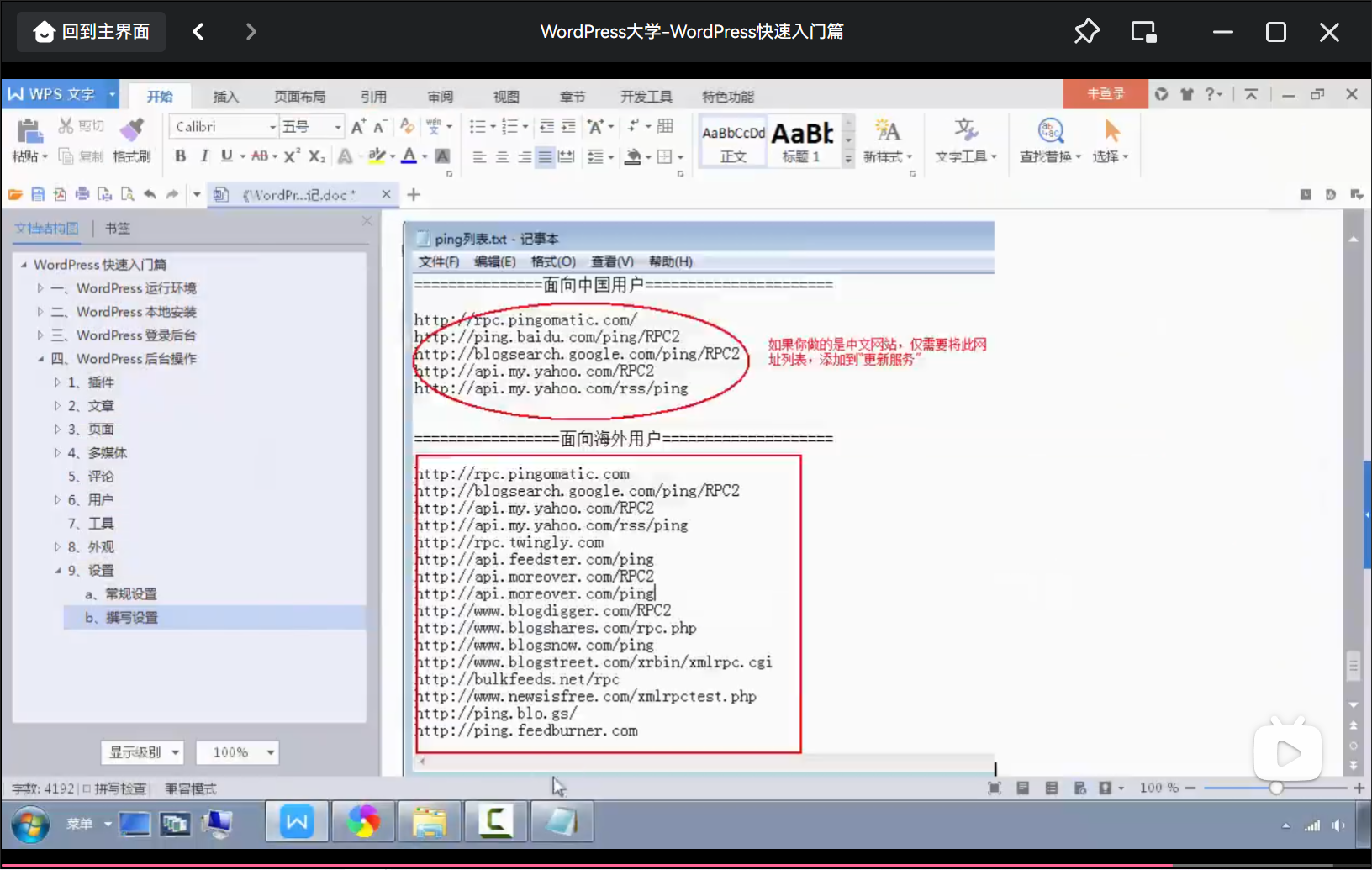Image resolution: width=1372 pixels, height=870 pixels.
Task: Toggle italic formatting
Action: tap(203, 156)
